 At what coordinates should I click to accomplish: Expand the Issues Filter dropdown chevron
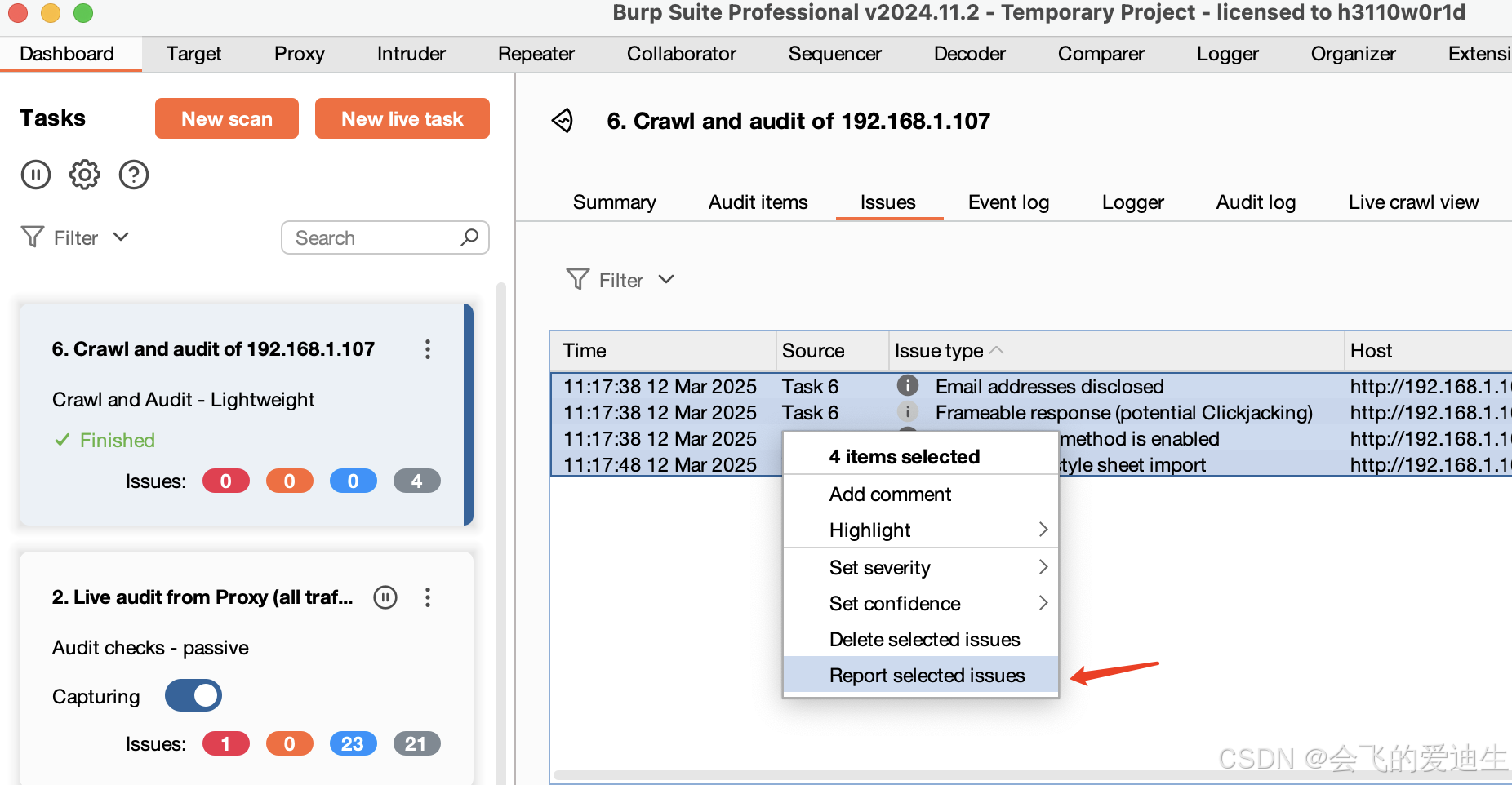(x=666, y=279)
